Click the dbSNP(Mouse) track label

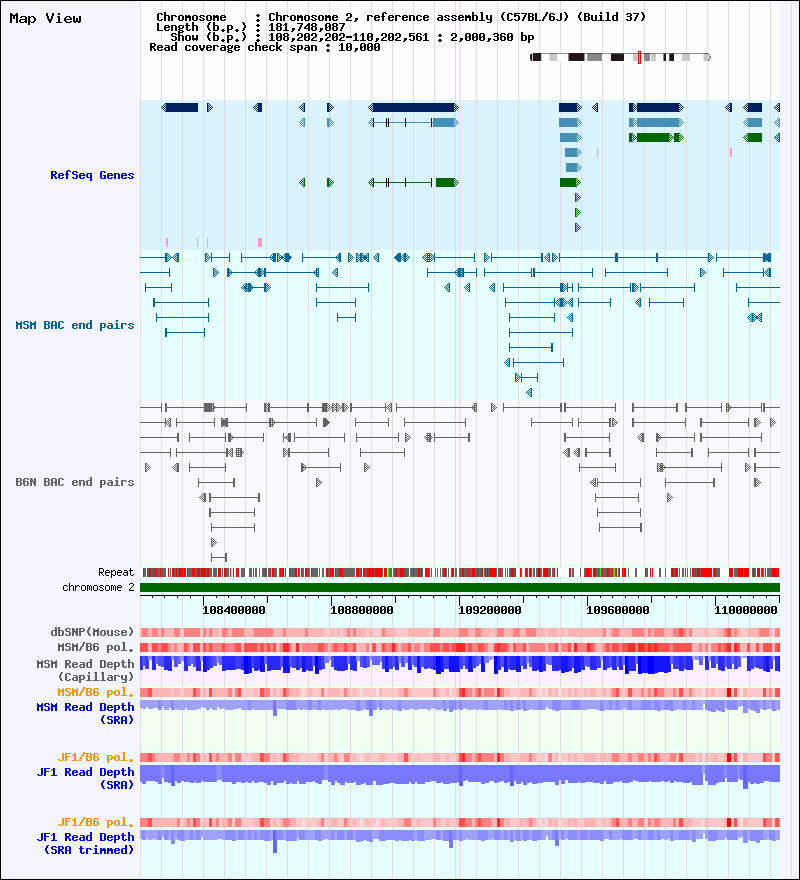92,632
